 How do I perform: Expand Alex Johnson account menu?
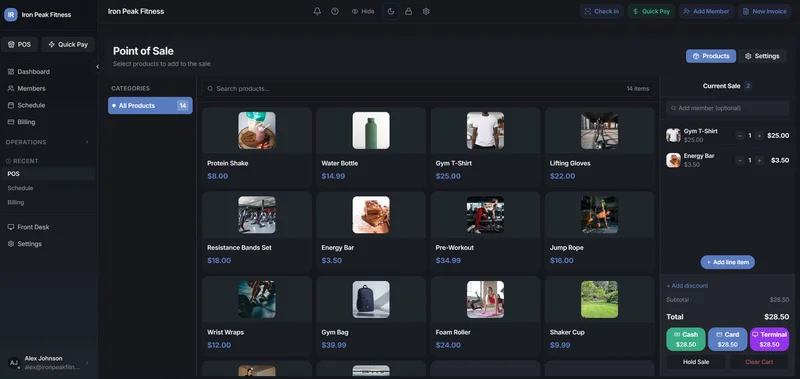pos(48,363)
